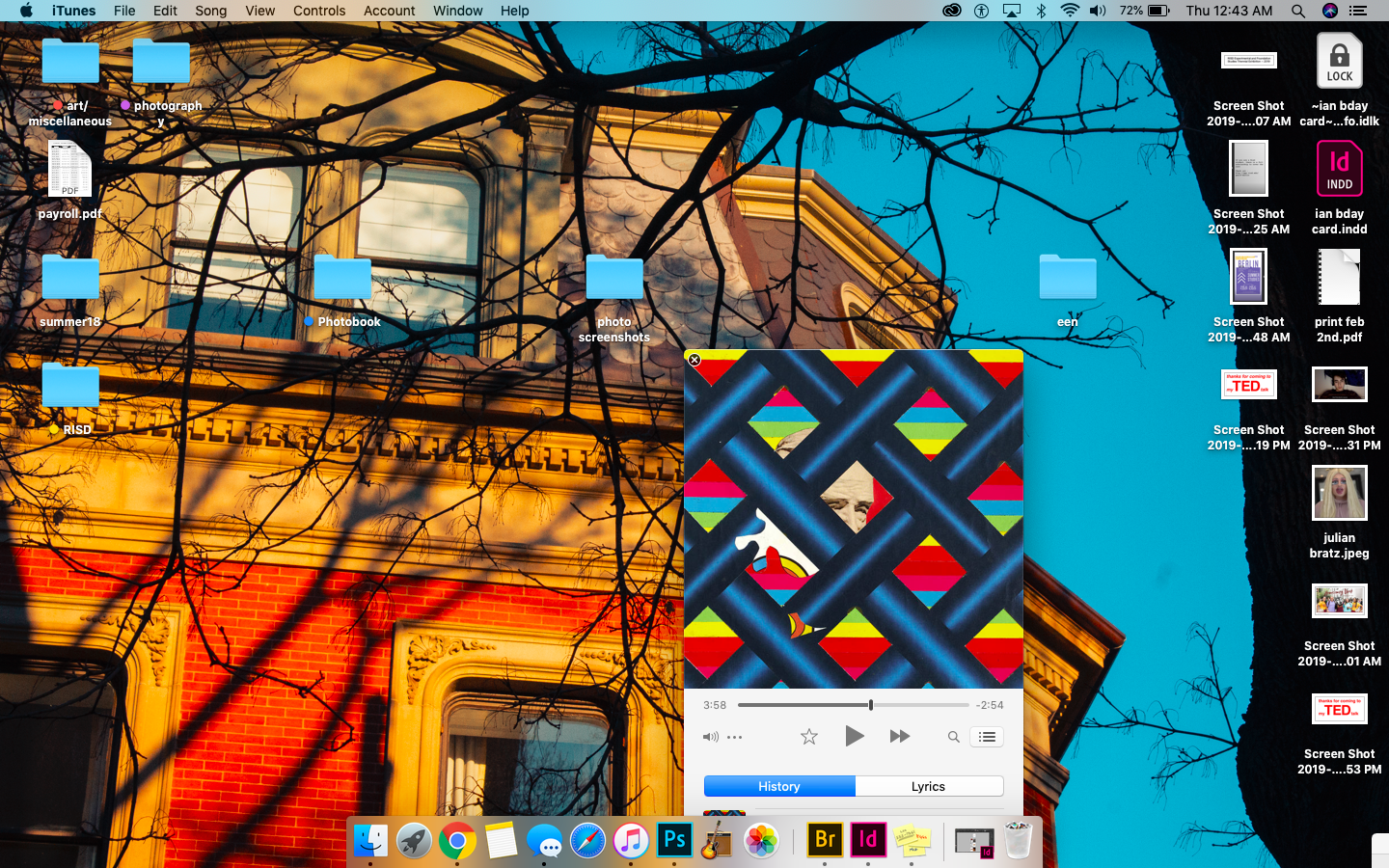This screenshot has width=1389, height=868.
Task: Open Finder from the Dock
Action: (x=370, y=841)
